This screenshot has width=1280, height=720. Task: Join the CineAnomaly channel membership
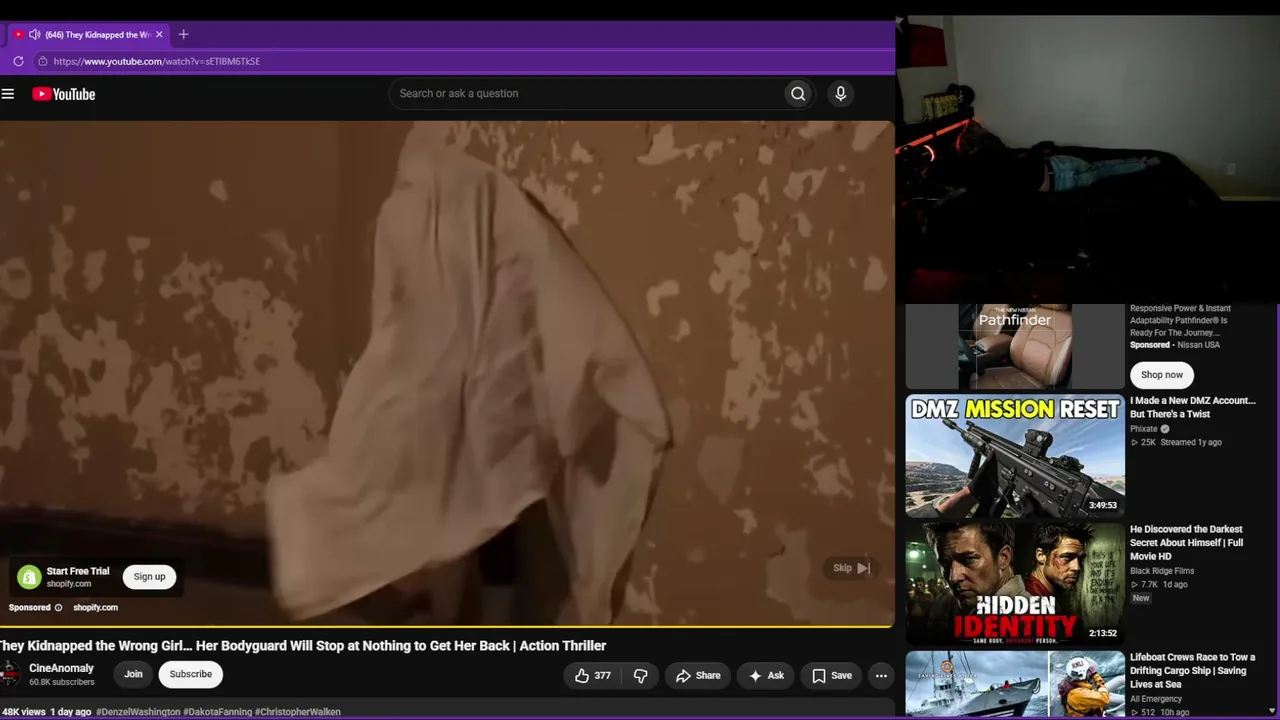point(133,675)
